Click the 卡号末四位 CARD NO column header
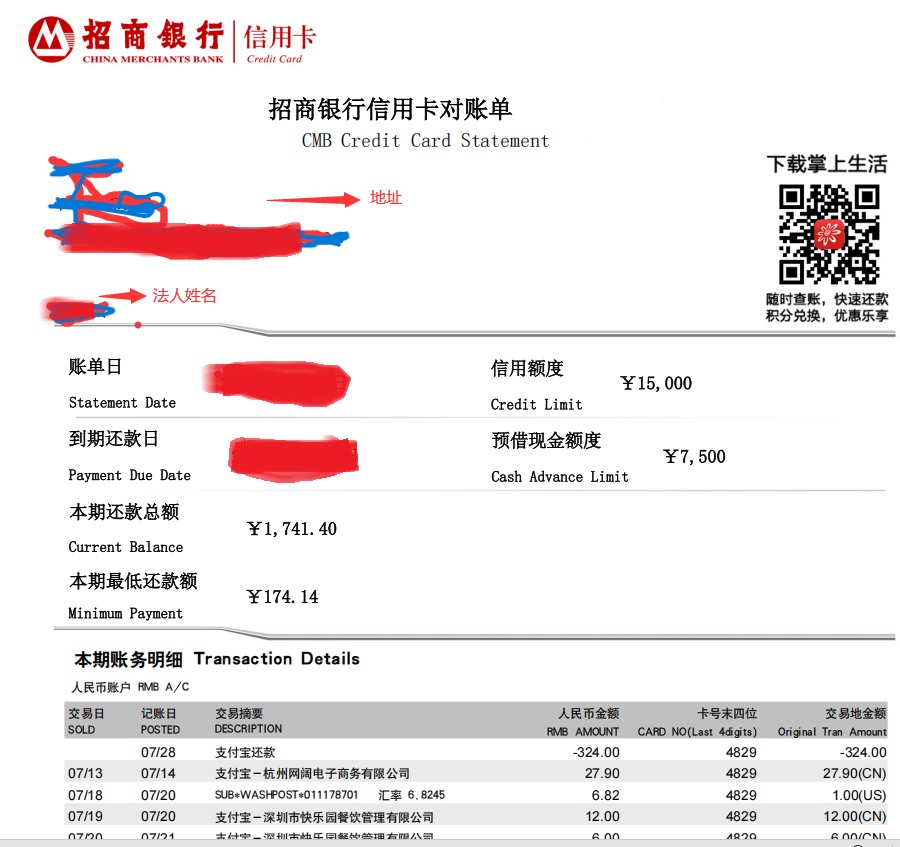This screenshot has width=900, height=847. 697,721
